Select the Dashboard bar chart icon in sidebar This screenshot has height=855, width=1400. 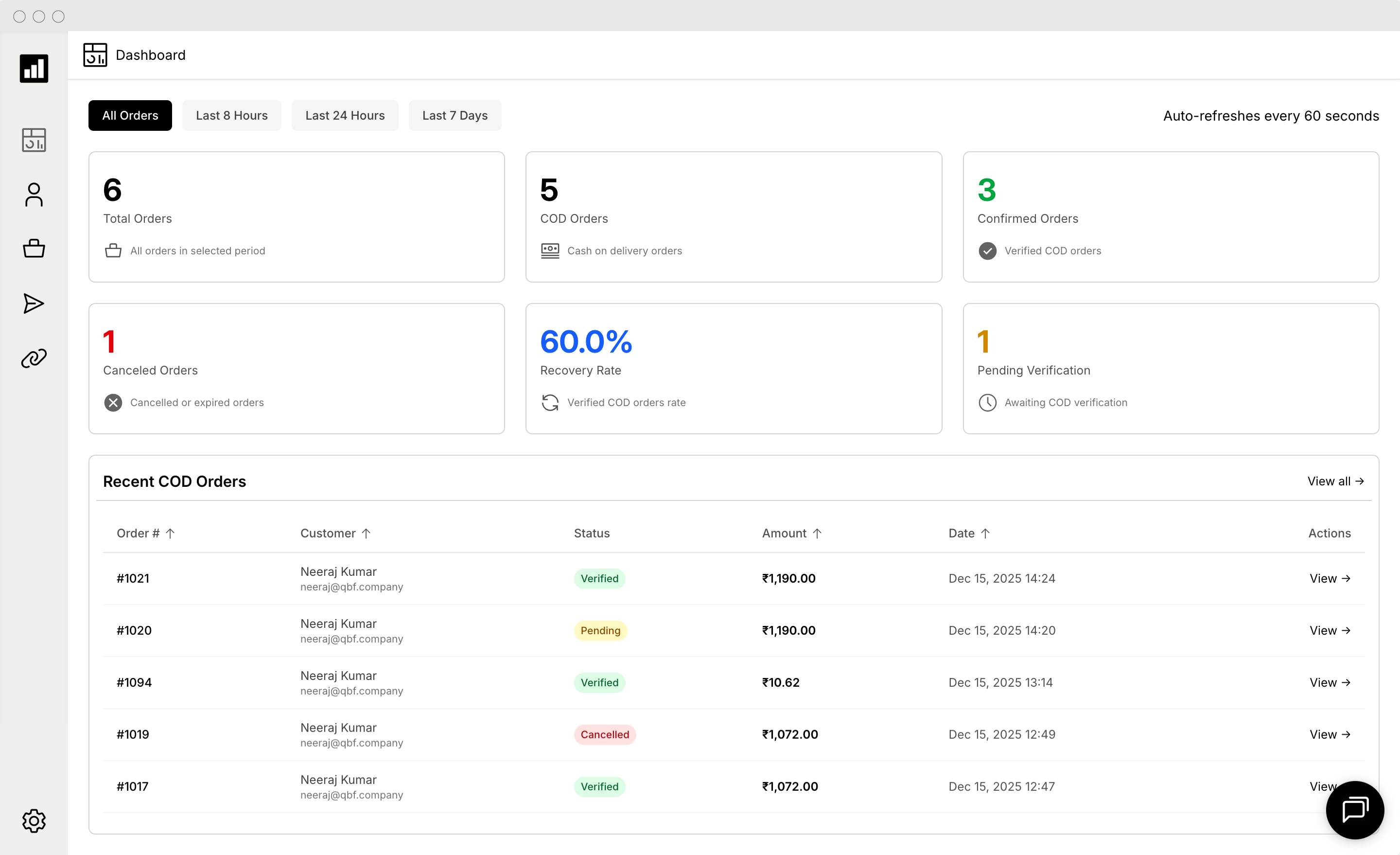[34, 68]
